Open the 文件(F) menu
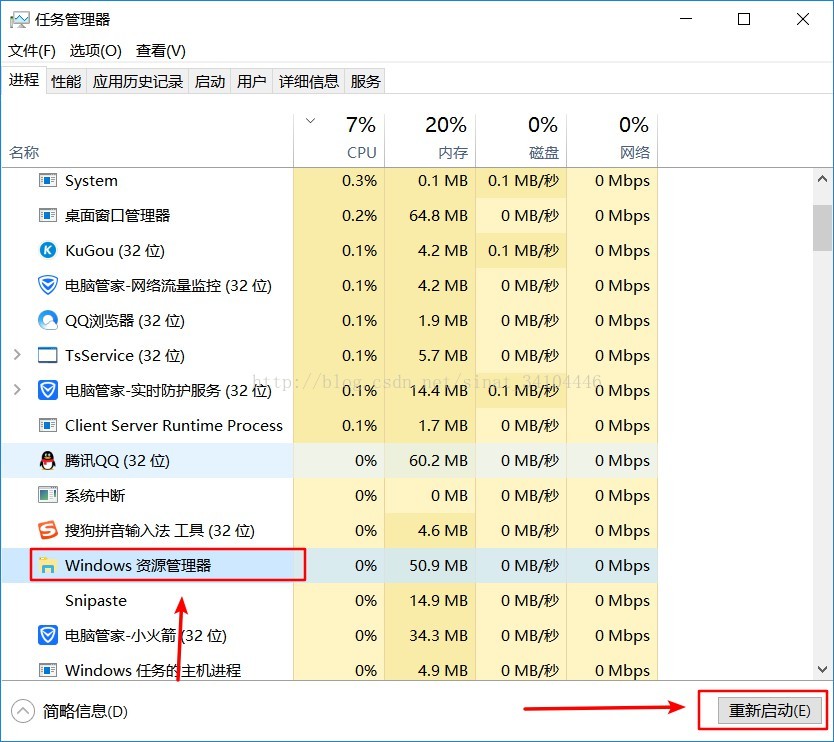834x742 pixels. (32, 51)
